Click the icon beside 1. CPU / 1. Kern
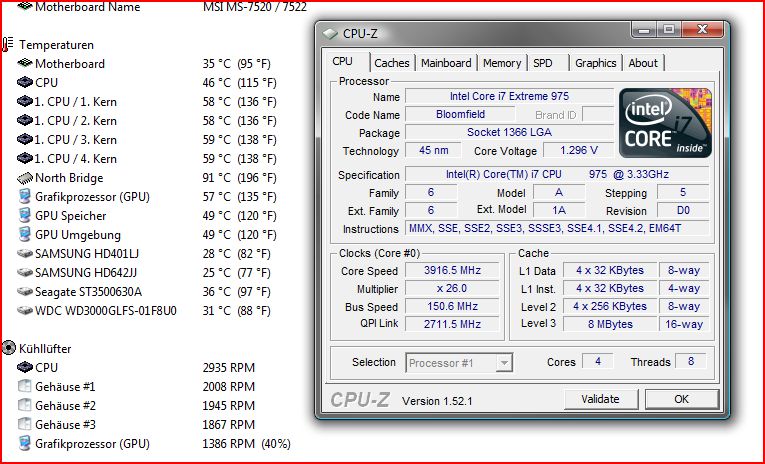765x464 pixels. [x=24, y=101]
